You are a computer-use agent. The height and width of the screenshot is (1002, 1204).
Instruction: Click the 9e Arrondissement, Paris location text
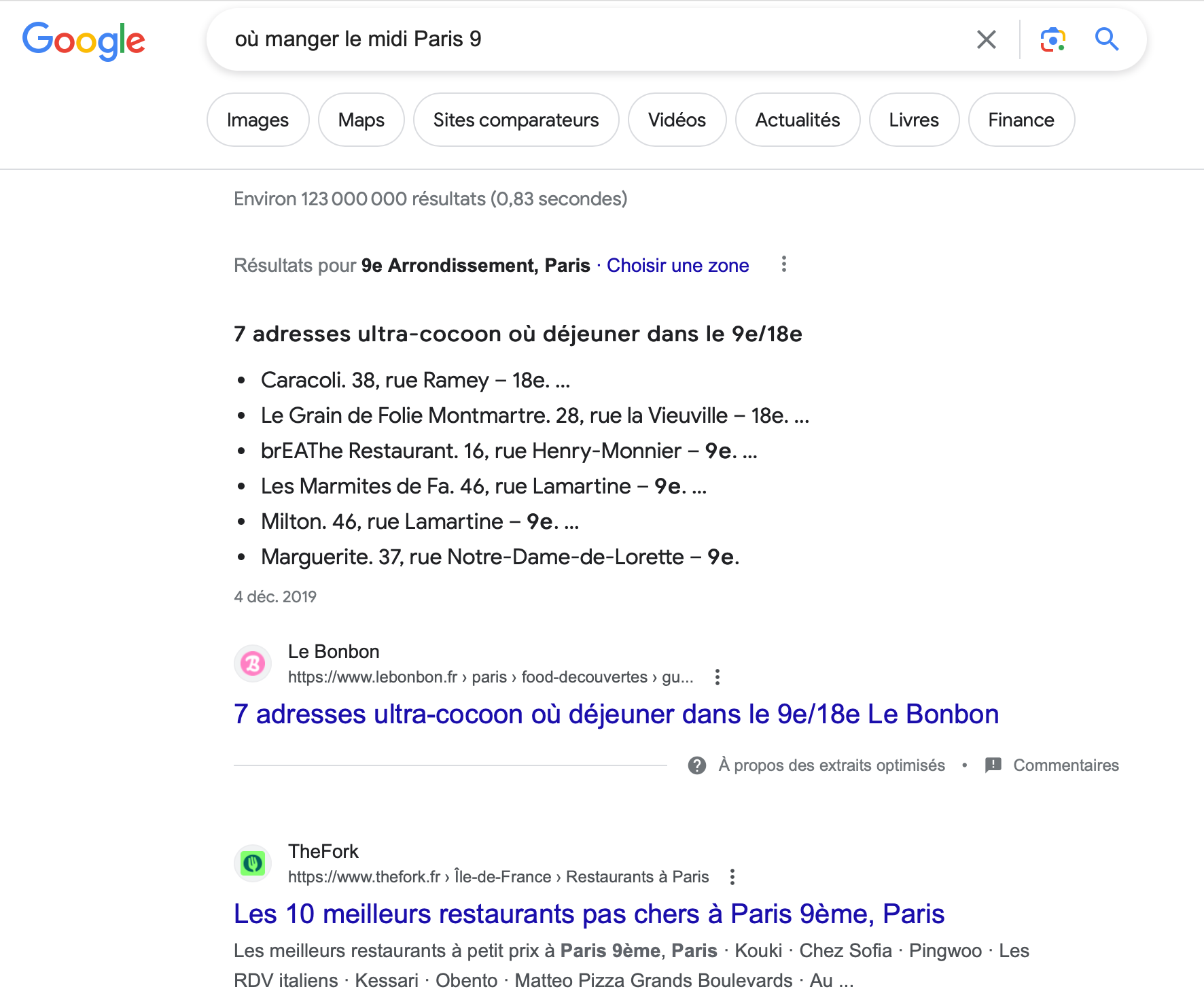pyautogui.click(x=476, y=265)
